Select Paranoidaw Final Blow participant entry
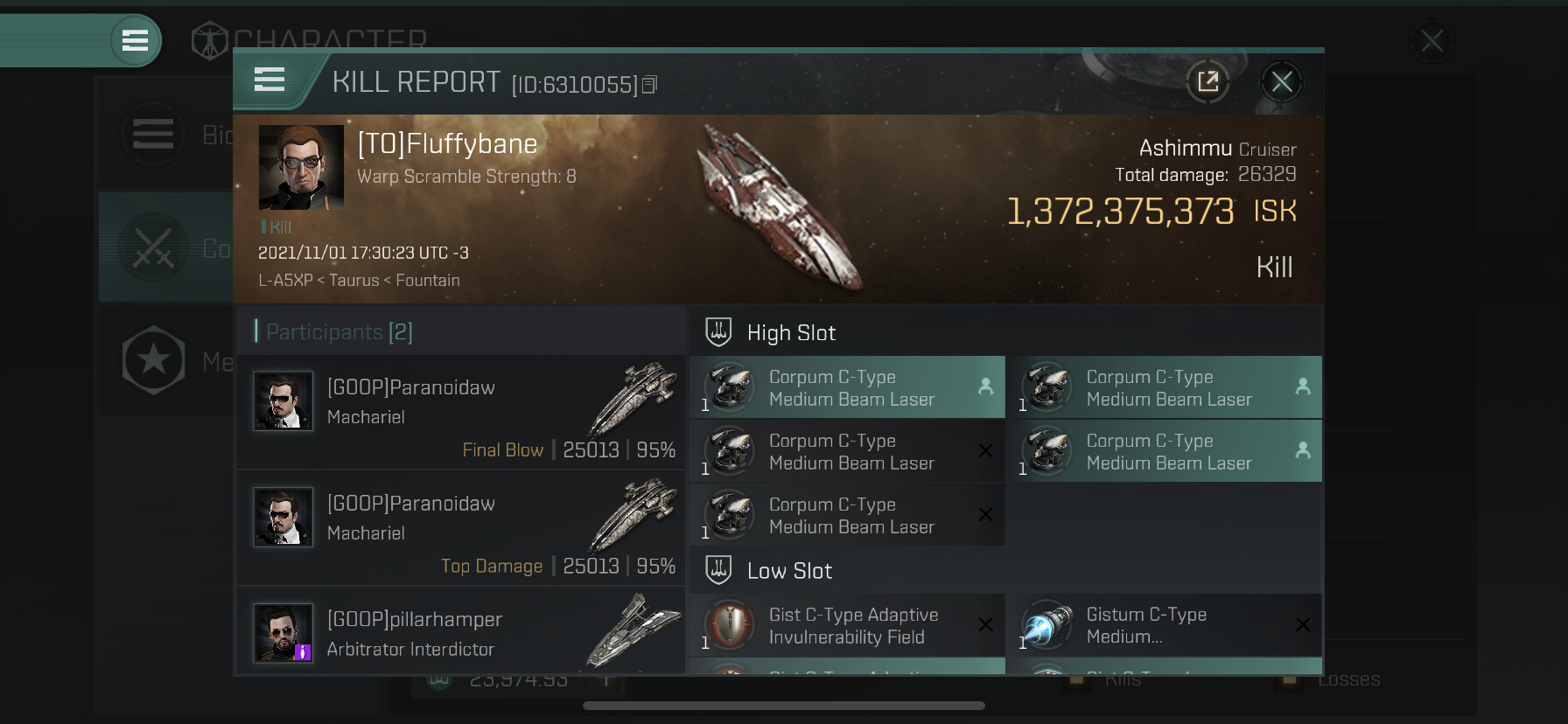 point(461,411)
